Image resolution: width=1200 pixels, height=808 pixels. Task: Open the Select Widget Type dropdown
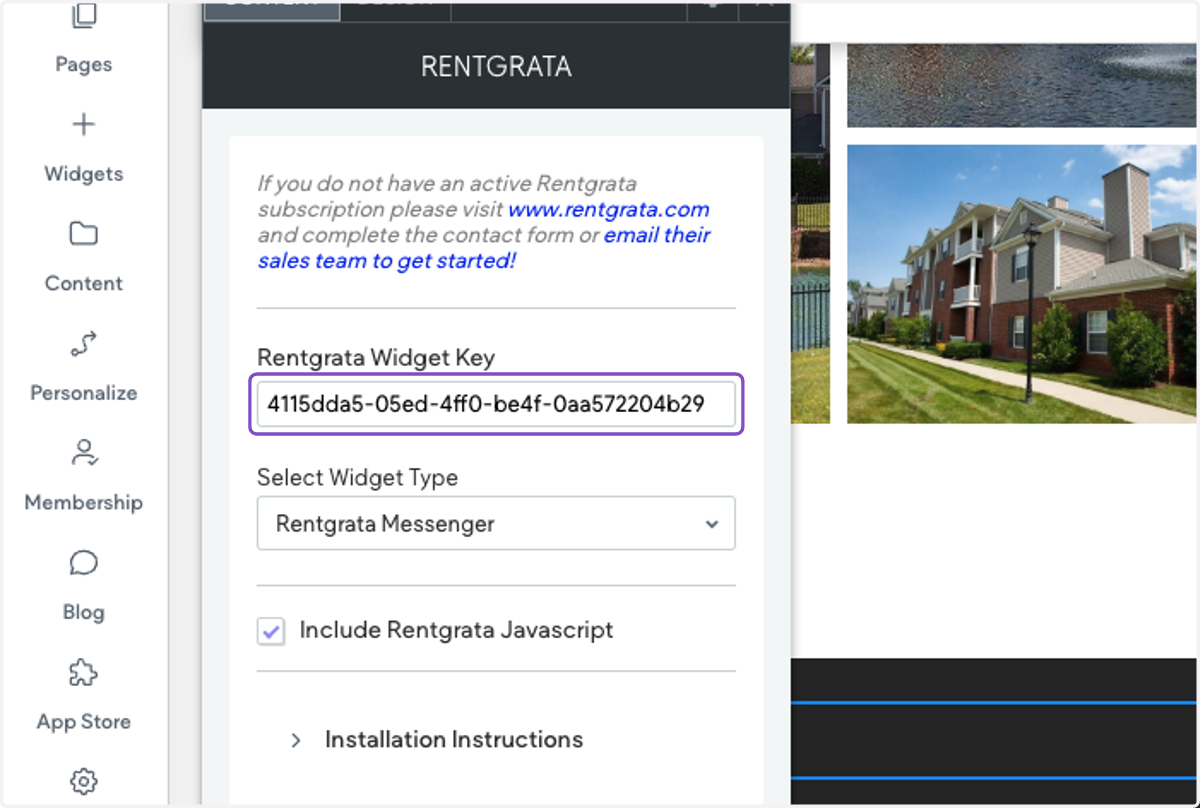(496, 523)
